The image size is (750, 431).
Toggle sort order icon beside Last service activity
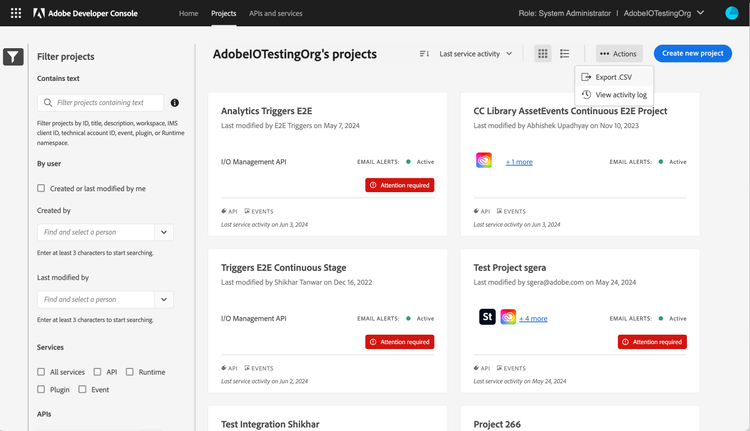(x=424, y=54)
